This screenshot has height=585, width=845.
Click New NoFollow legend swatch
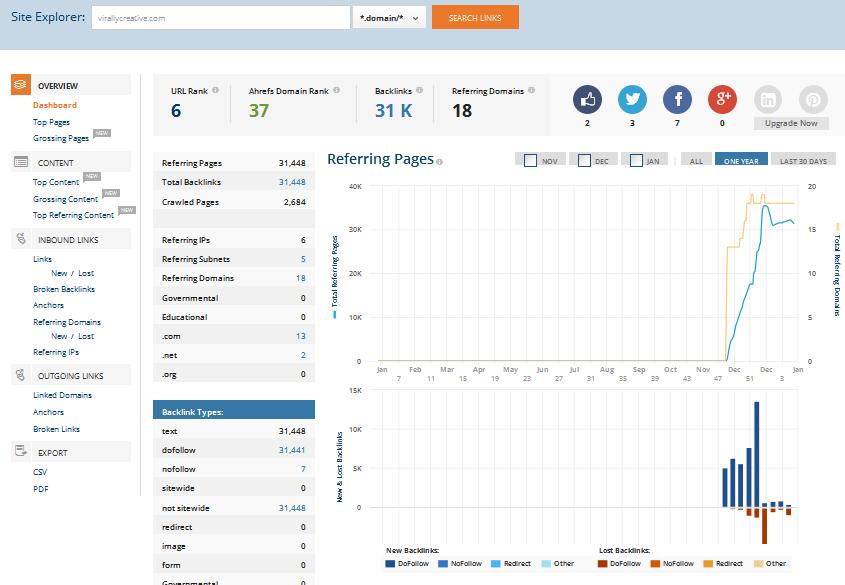(x=443, y=563)
